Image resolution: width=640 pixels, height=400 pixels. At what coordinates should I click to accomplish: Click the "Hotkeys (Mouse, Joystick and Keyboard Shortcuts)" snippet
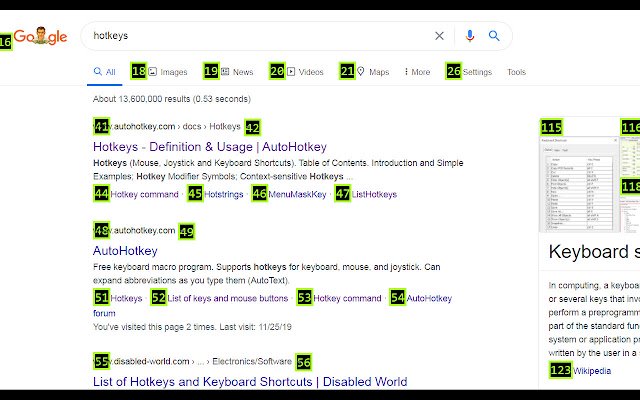coord(278,170)
